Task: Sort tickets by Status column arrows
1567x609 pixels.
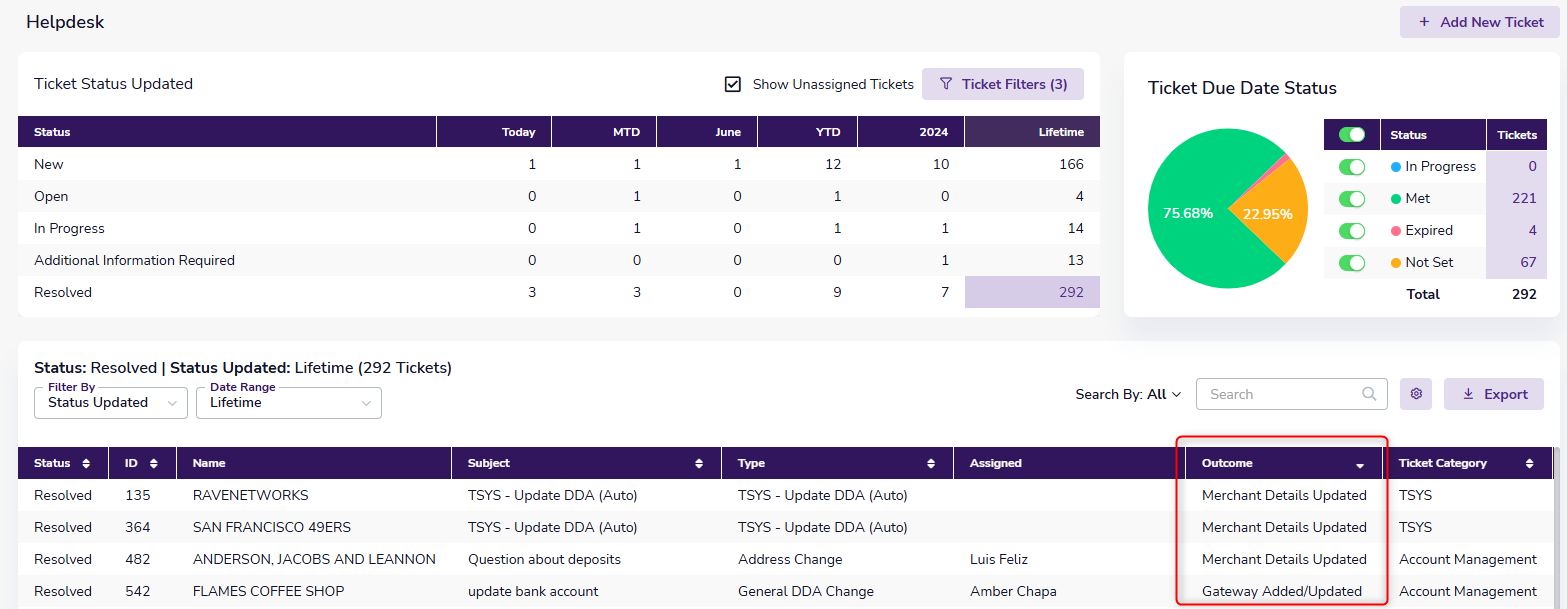Action: [86, 463]
